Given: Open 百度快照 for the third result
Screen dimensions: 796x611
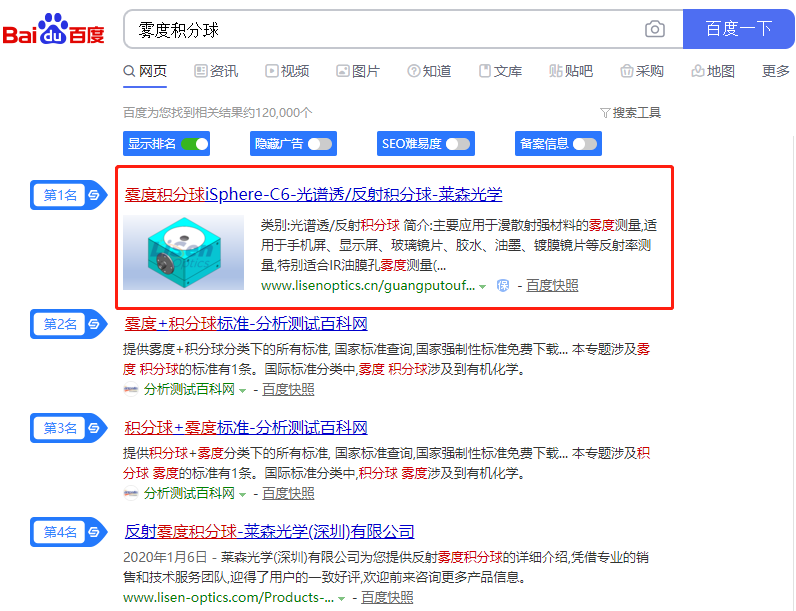Looking at the screenshot, I should (x=288, y=493).
